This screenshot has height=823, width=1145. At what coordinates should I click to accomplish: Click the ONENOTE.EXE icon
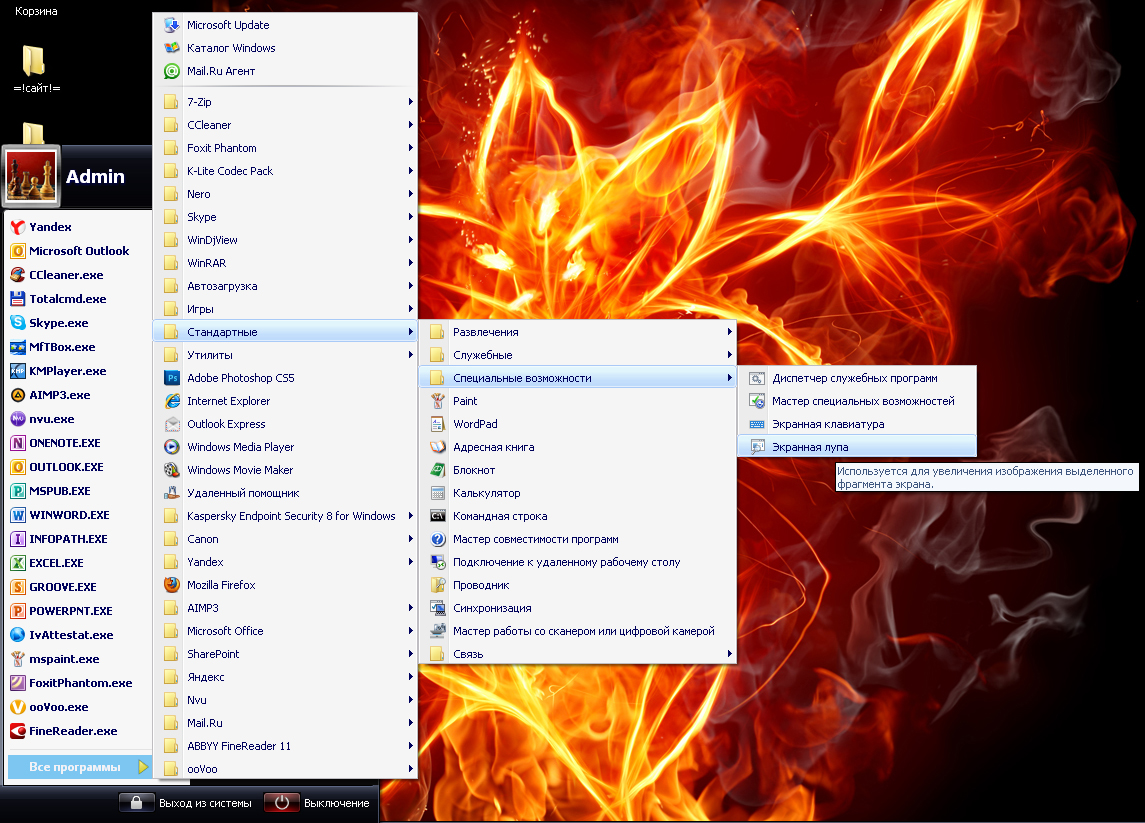pos(18,443)
